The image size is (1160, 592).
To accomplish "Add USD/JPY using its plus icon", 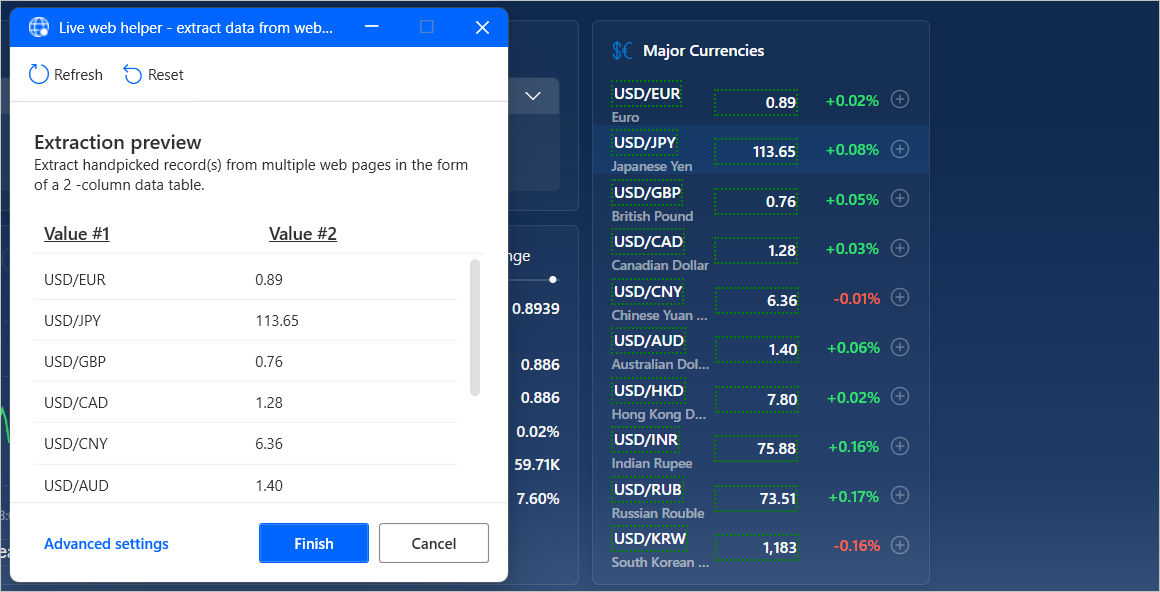I will click(x=899, y=149).
